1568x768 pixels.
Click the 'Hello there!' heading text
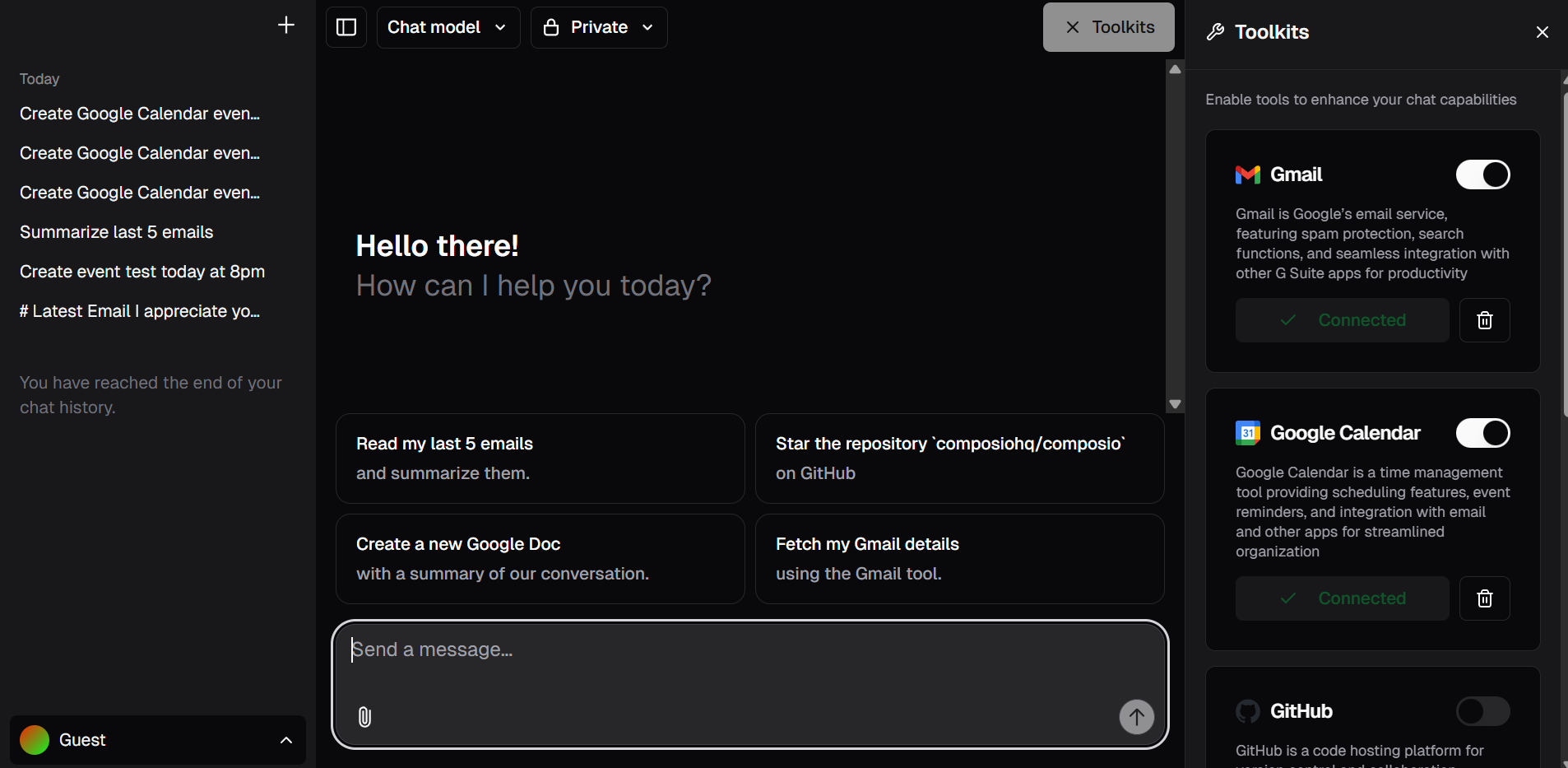point(437,245)
